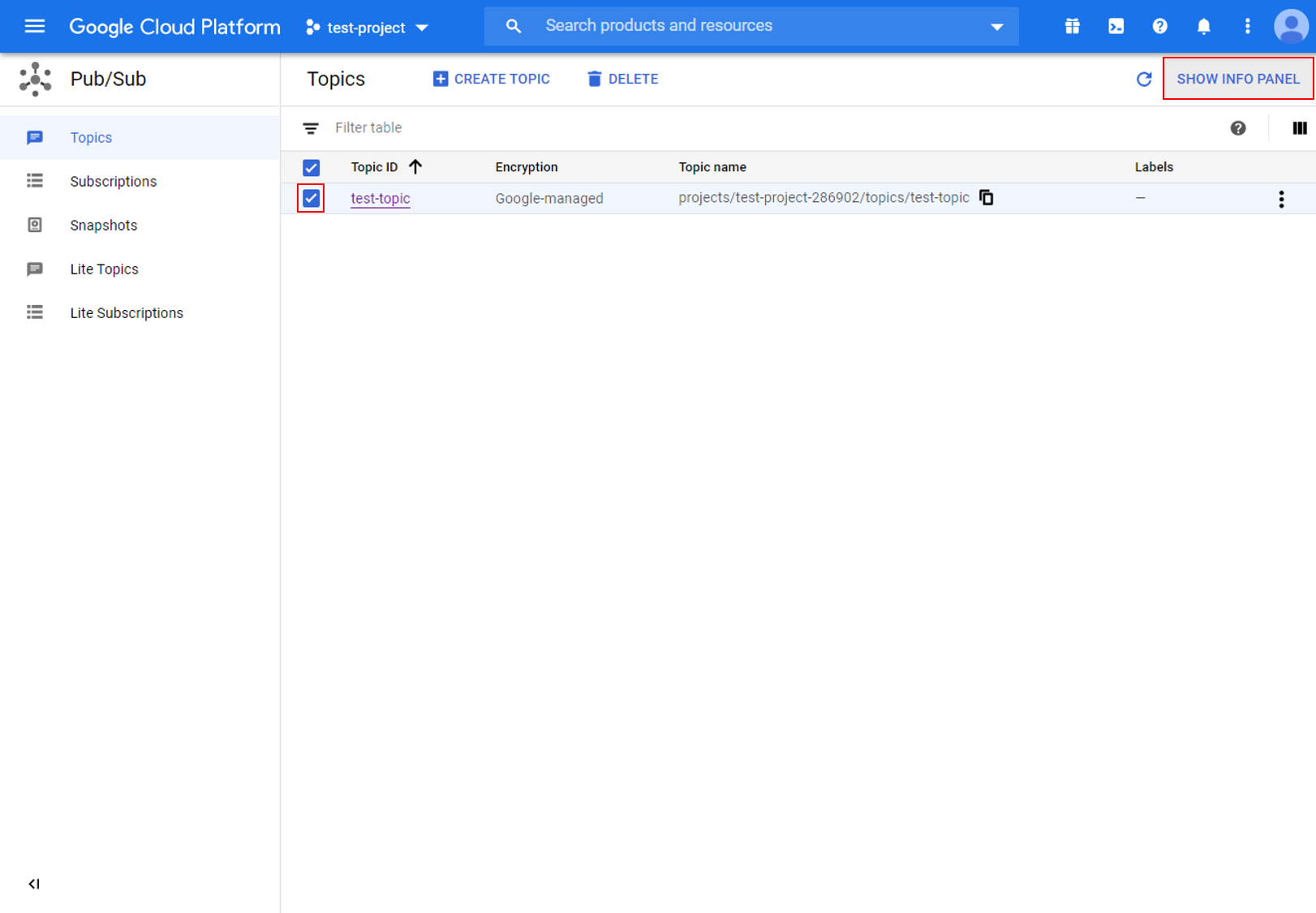The image size is (1316, 913).
Task: Activate Cloud Shell terminal icon
Action: click(1116, 26)
